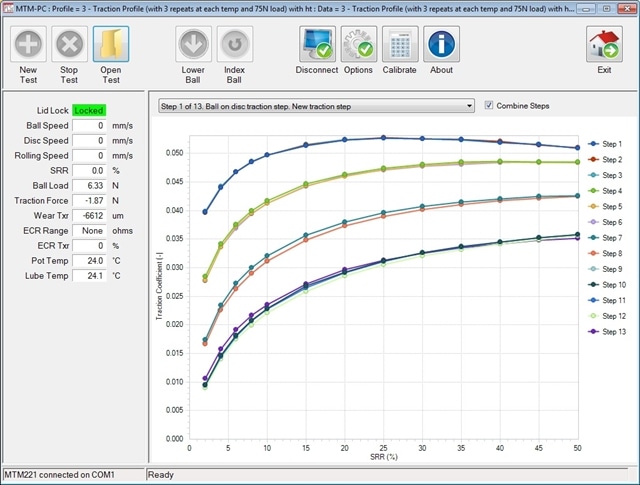Viewport: 640px width, 485px height.
Task: Click the Exit house icon
Action: click(604, 44)
